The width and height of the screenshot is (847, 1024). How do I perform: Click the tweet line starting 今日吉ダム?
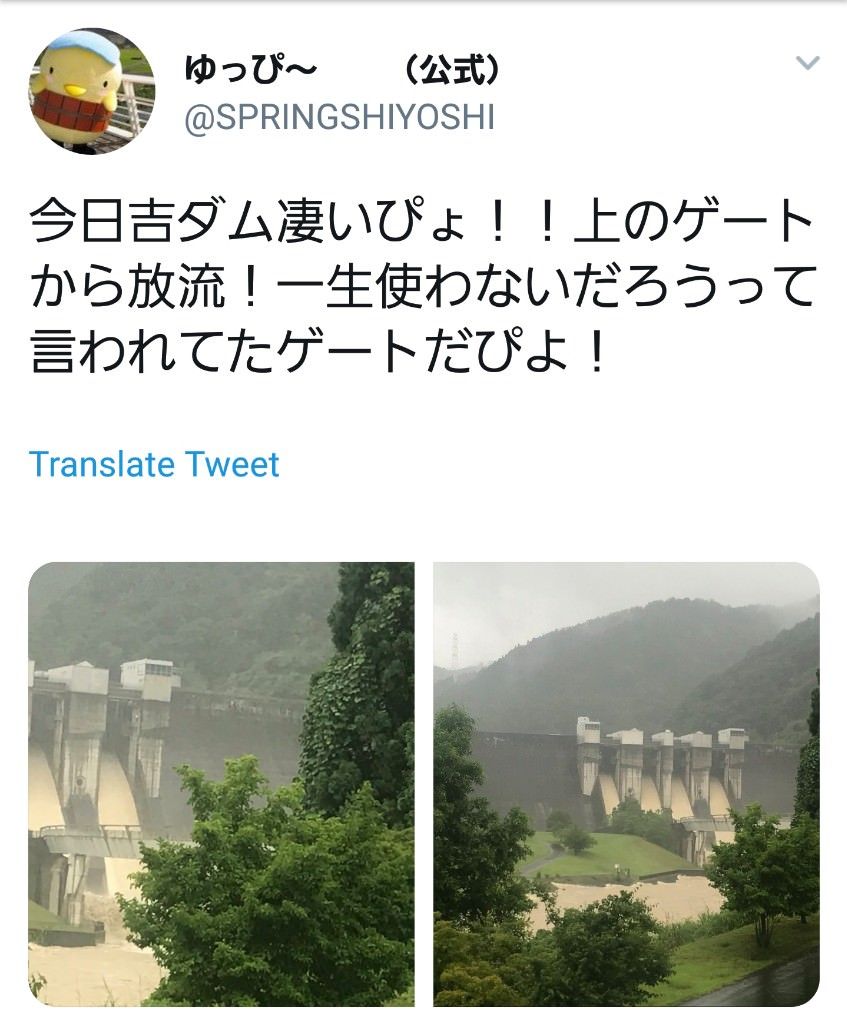point(422,222)
